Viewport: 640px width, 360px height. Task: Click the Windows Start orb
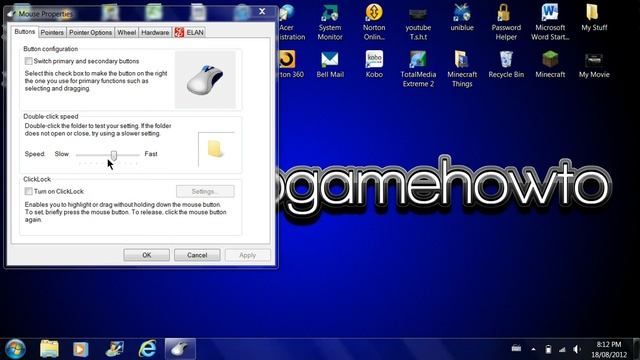(16, 349)
